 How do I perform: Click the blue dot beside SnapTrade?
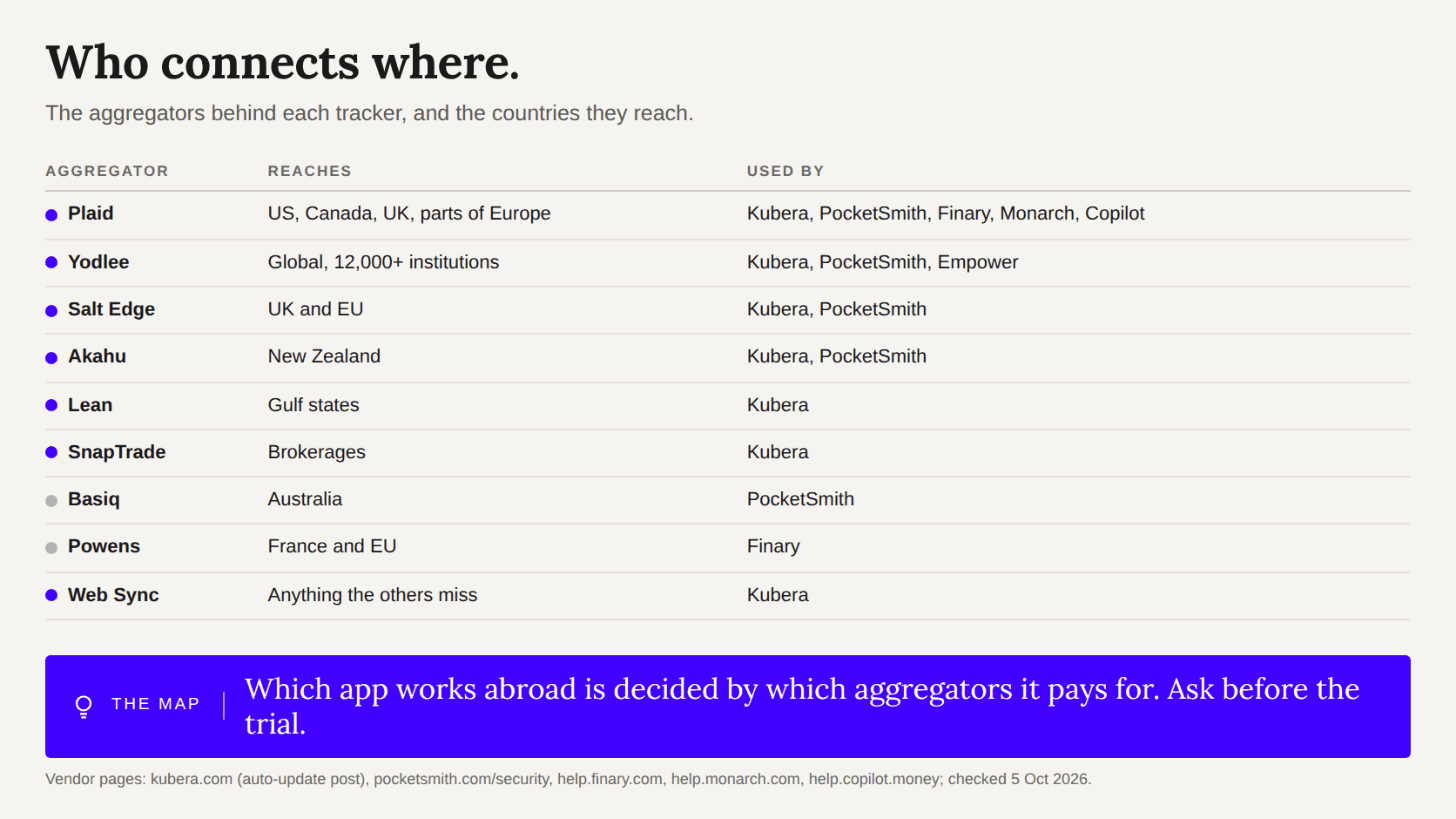51,452
